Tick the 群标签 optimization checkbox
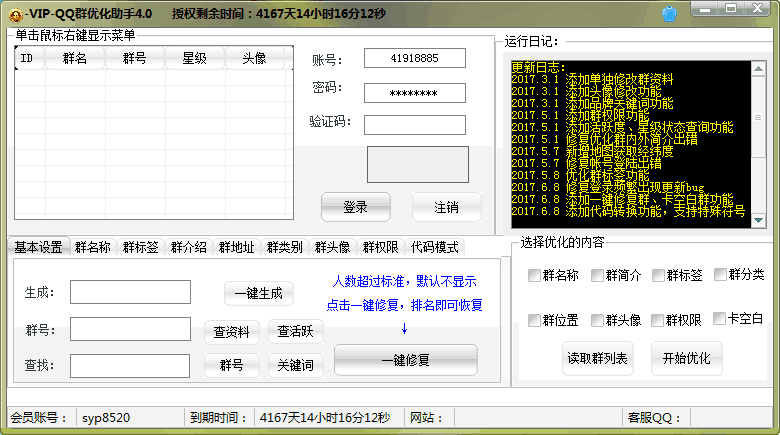Screen dimensions: 780x435 (658, 275)
